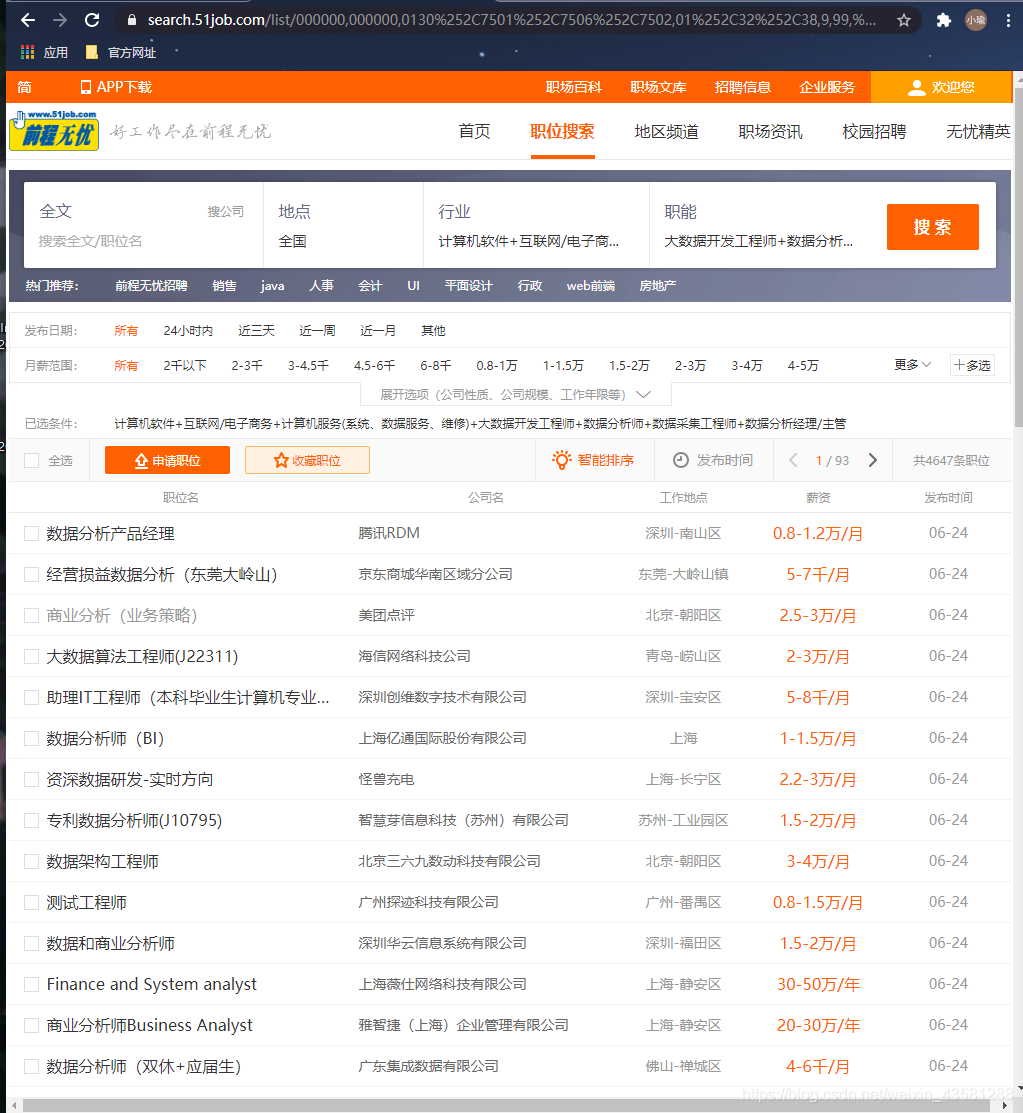Viewport: 1023px width, 1113px height.
Task: Open 职场百科 in the orange bar
Action: pos(574,87)
